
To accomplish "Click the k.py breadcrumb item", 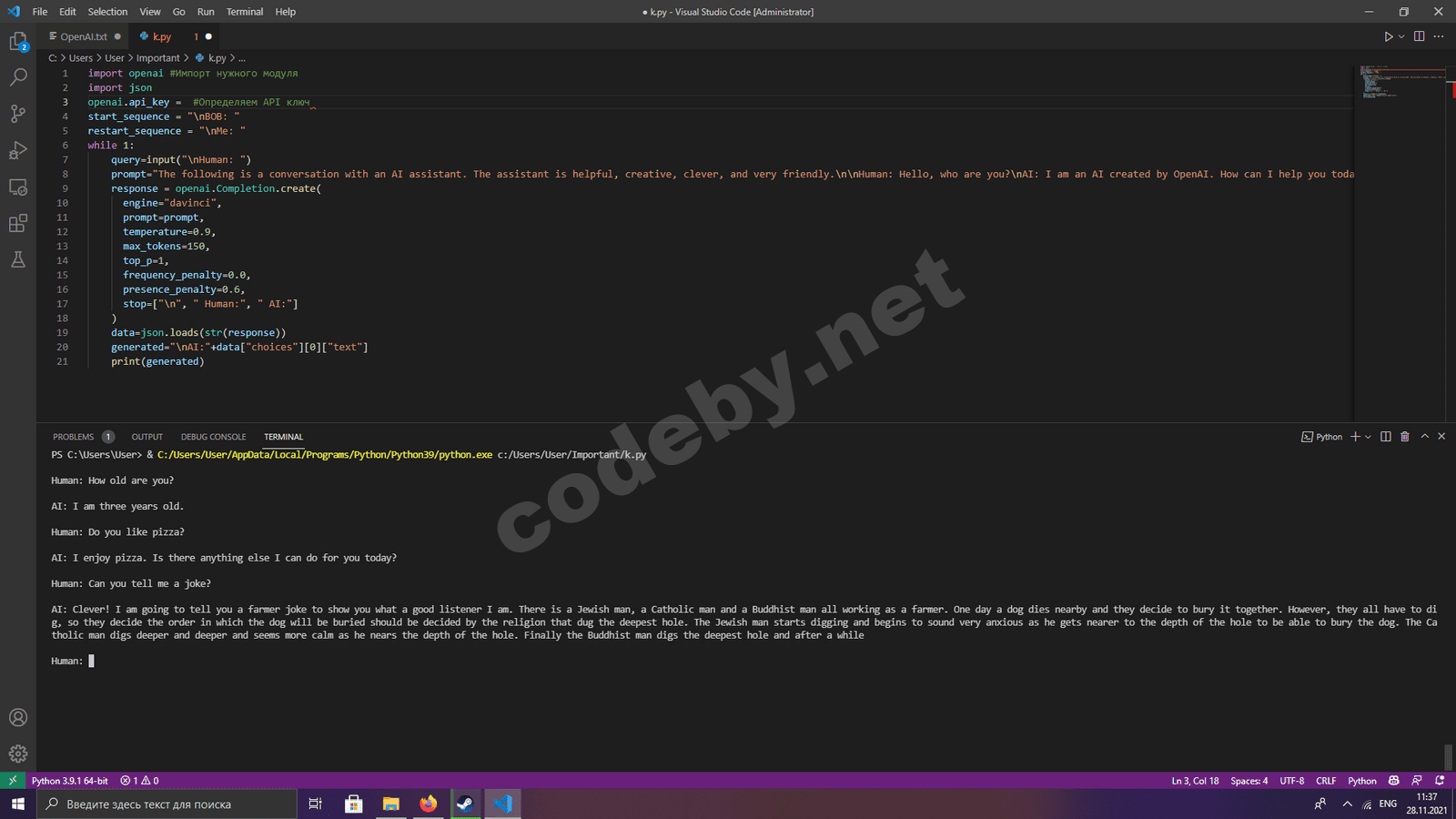I will 211,58.
